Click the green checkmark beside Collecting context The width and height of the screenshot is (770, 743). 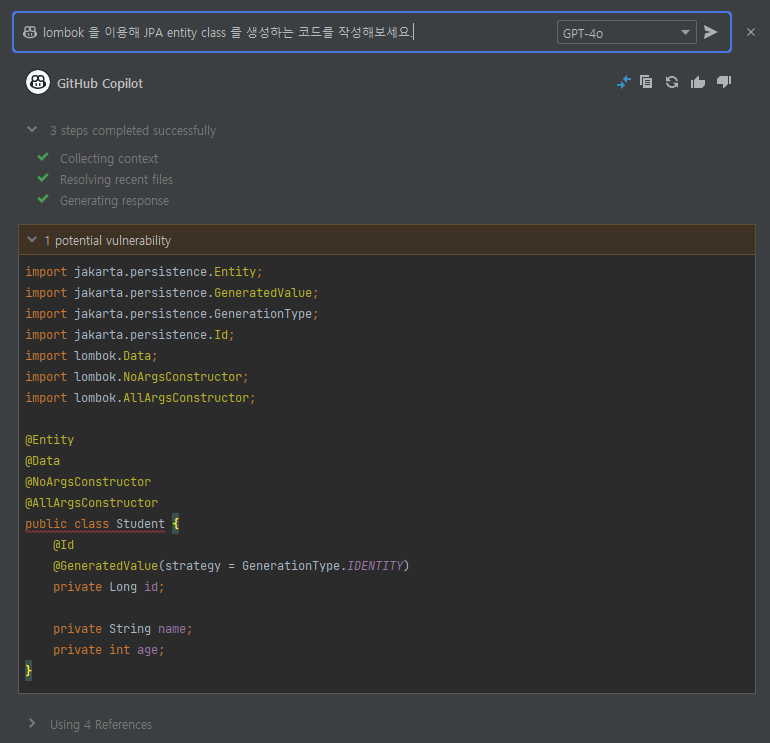(x=43, y=157)
